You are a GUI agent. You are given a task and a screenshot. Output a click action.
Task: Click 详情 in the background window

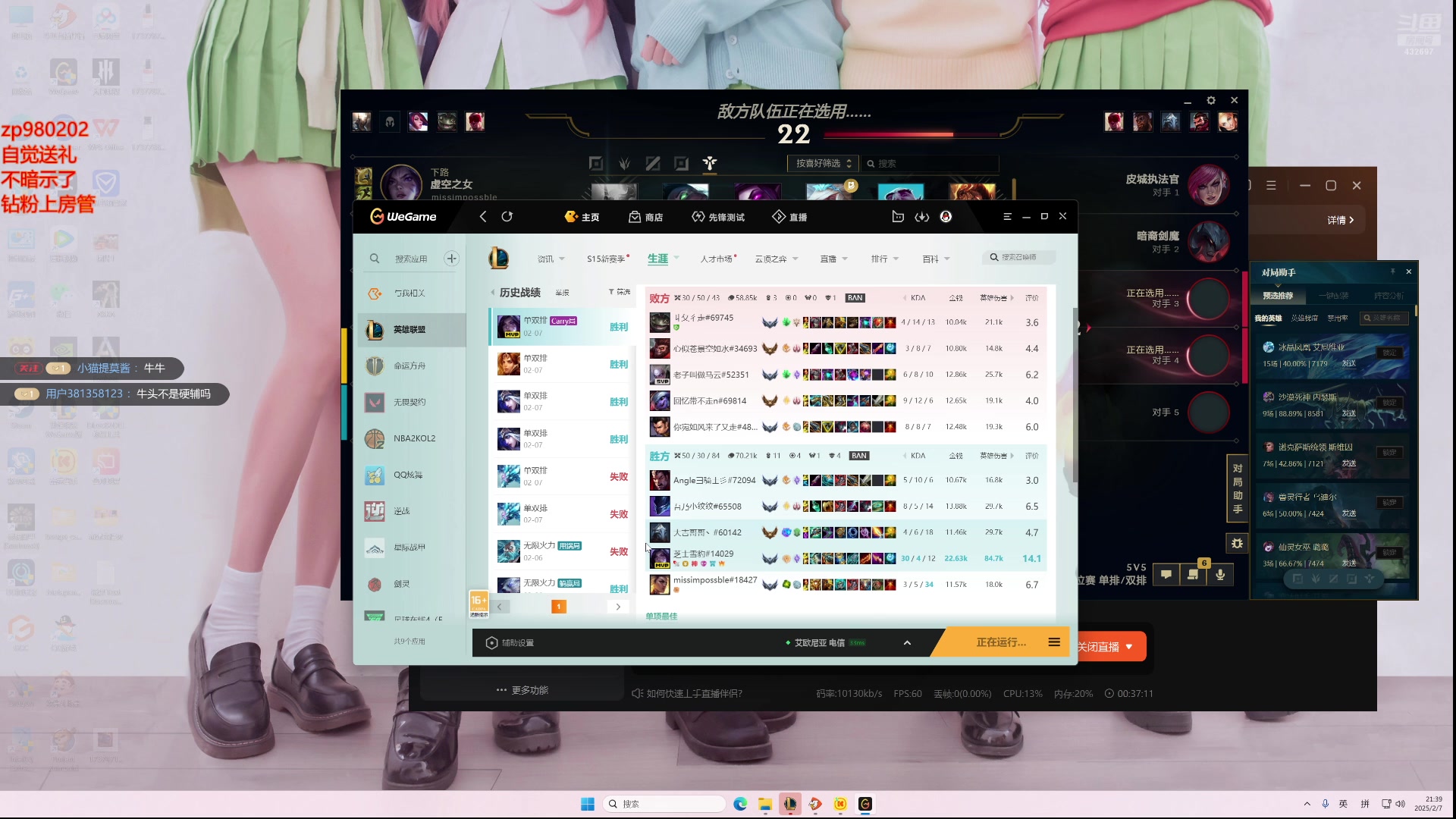click(x=1340, y=220)
